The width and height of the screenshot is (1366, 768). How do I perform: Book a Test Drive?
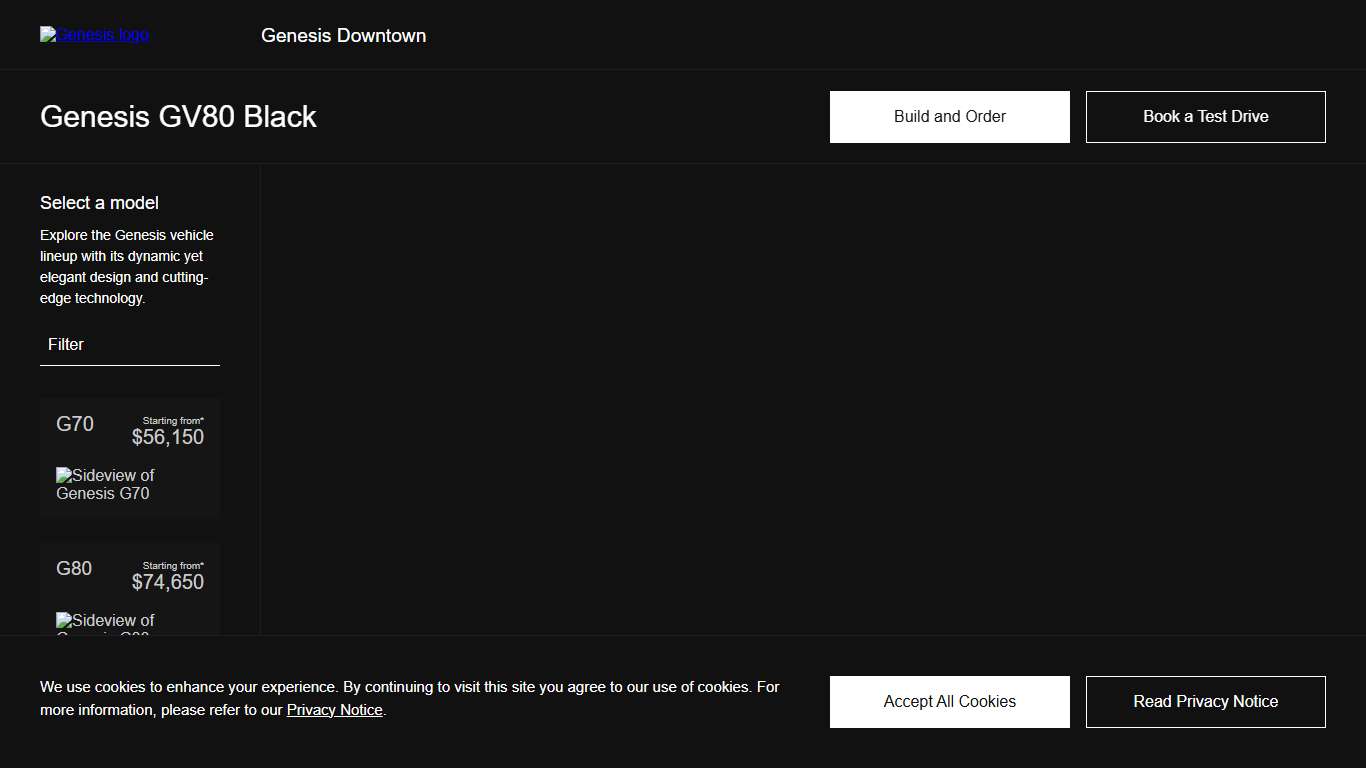point(1205,117)
